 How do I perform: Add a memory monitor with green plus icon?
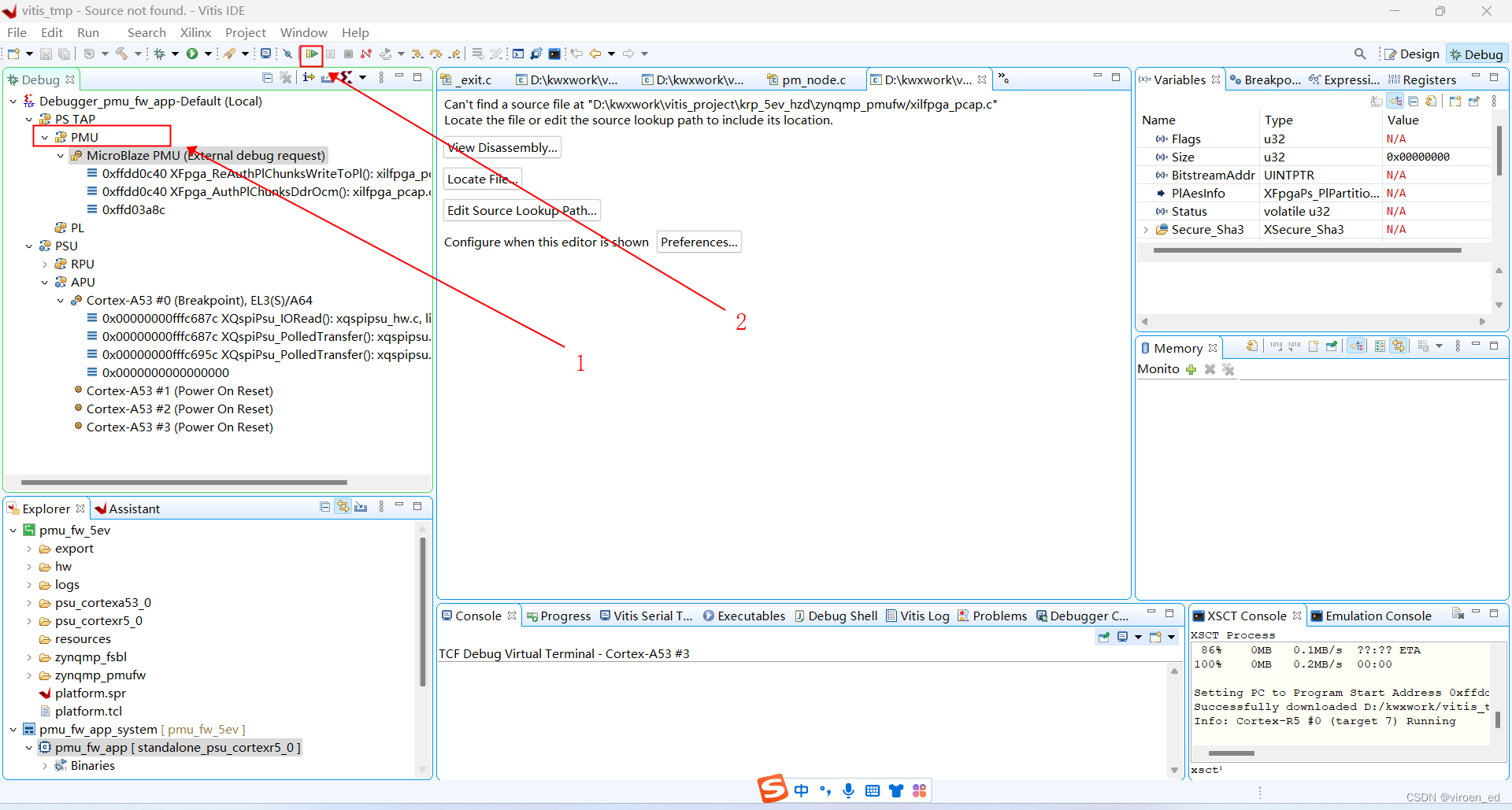(x=1191, y=369)
